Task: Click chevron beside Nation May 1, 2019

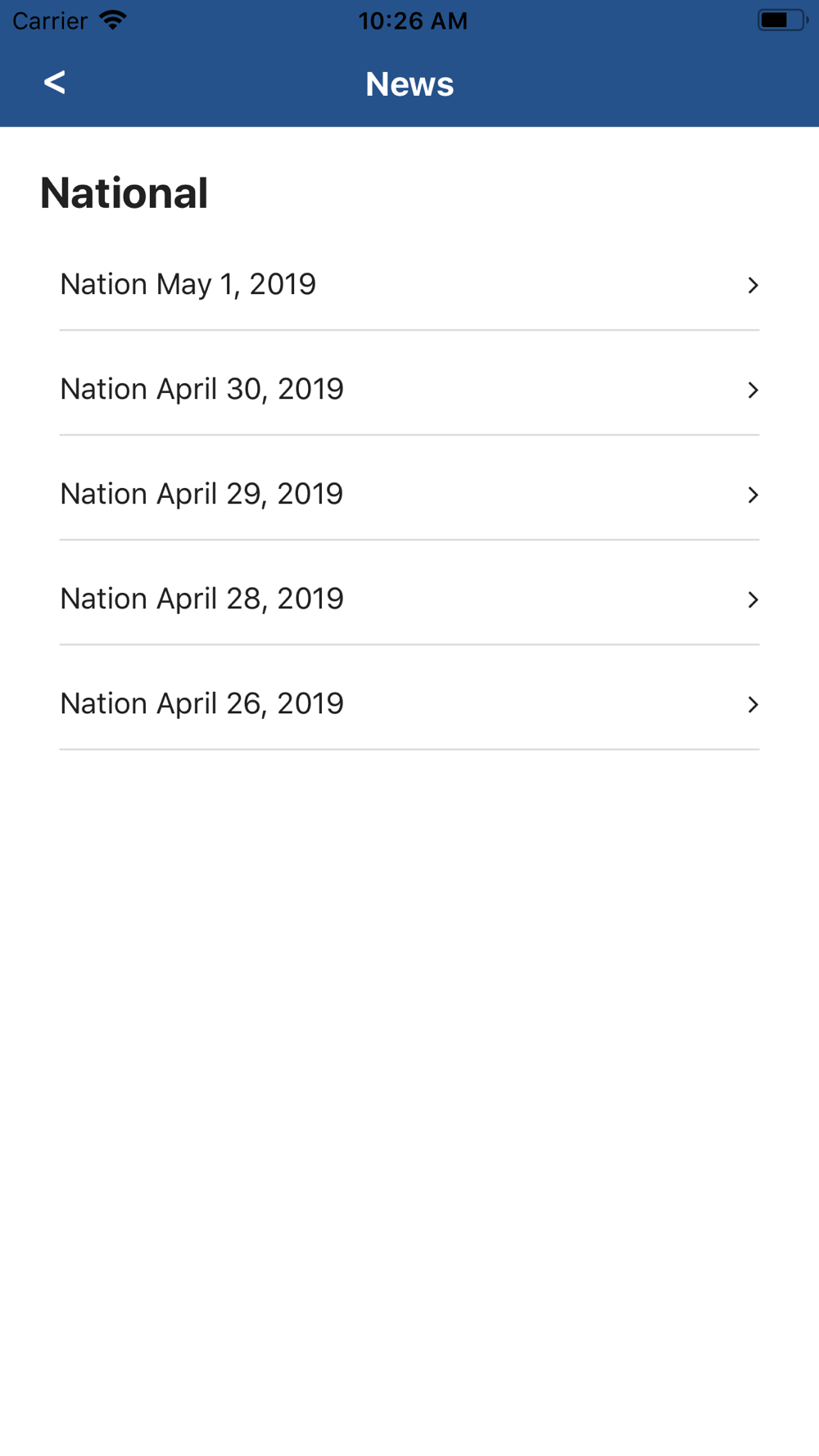Action: click(753, 285)
